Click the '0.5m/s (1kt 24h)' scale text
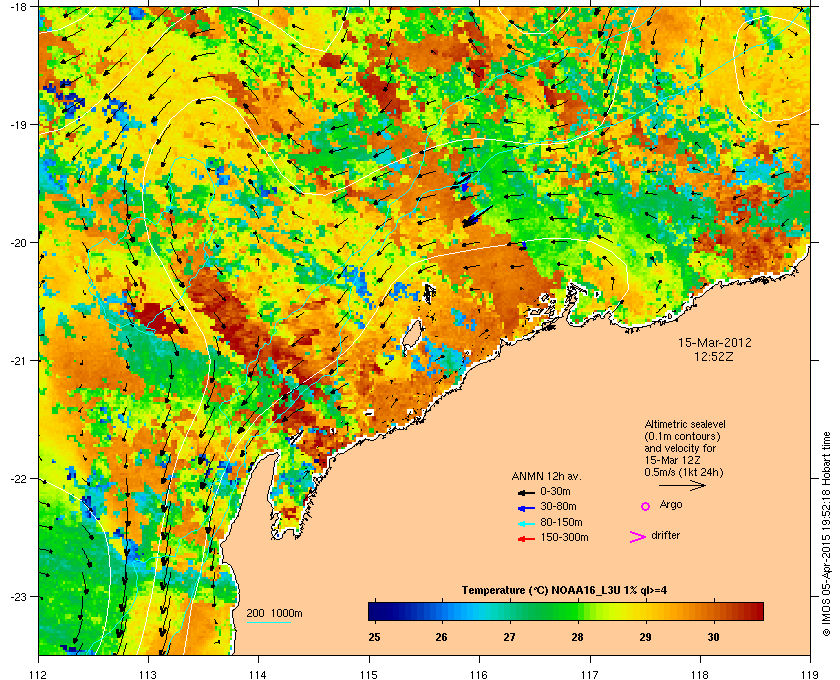 tap(684, 473)
